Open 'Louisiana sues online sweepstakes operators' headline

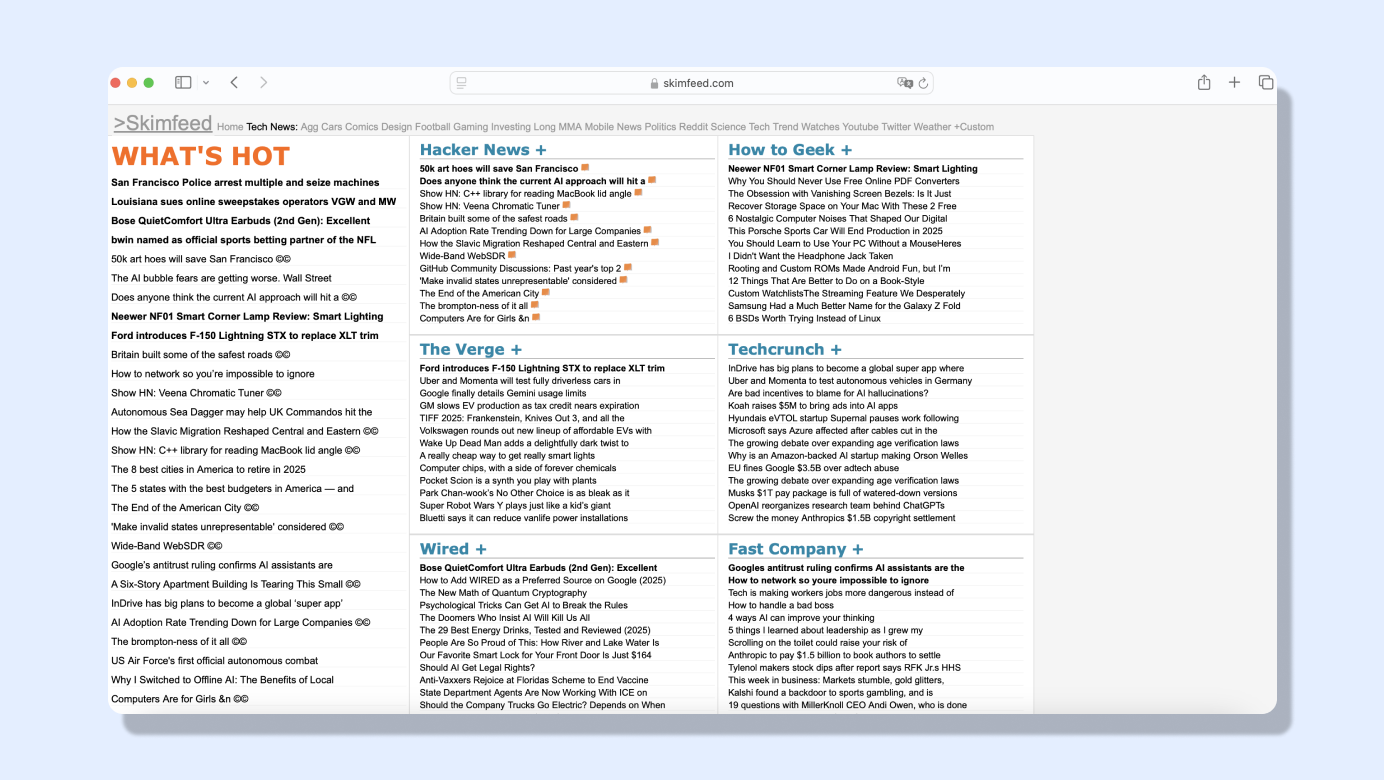point(253,202)
